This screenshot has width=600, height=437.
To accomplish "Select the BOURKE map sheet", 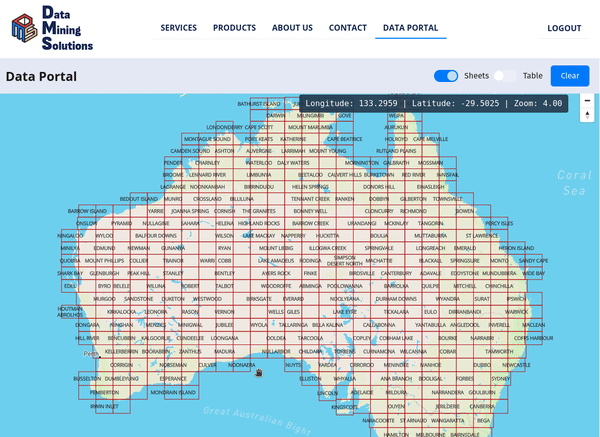I will (448, 338).
